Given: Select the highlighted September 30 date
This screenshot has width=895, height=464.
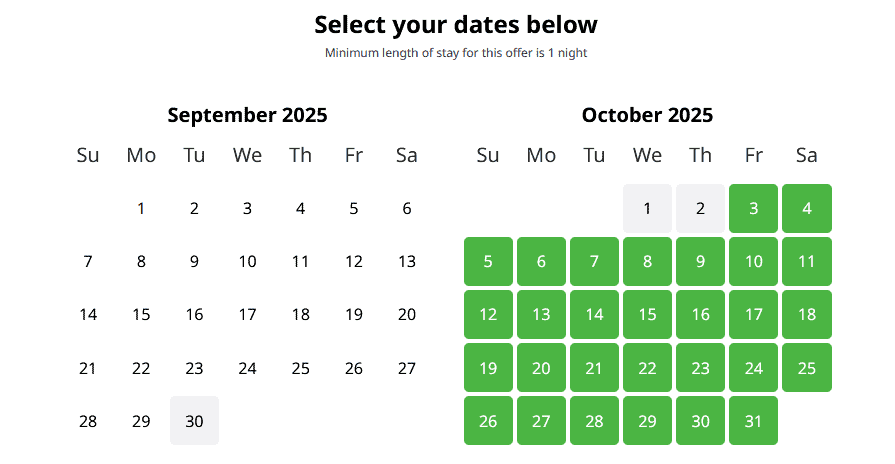Looking at the screenshot, I should coord(194,420).
